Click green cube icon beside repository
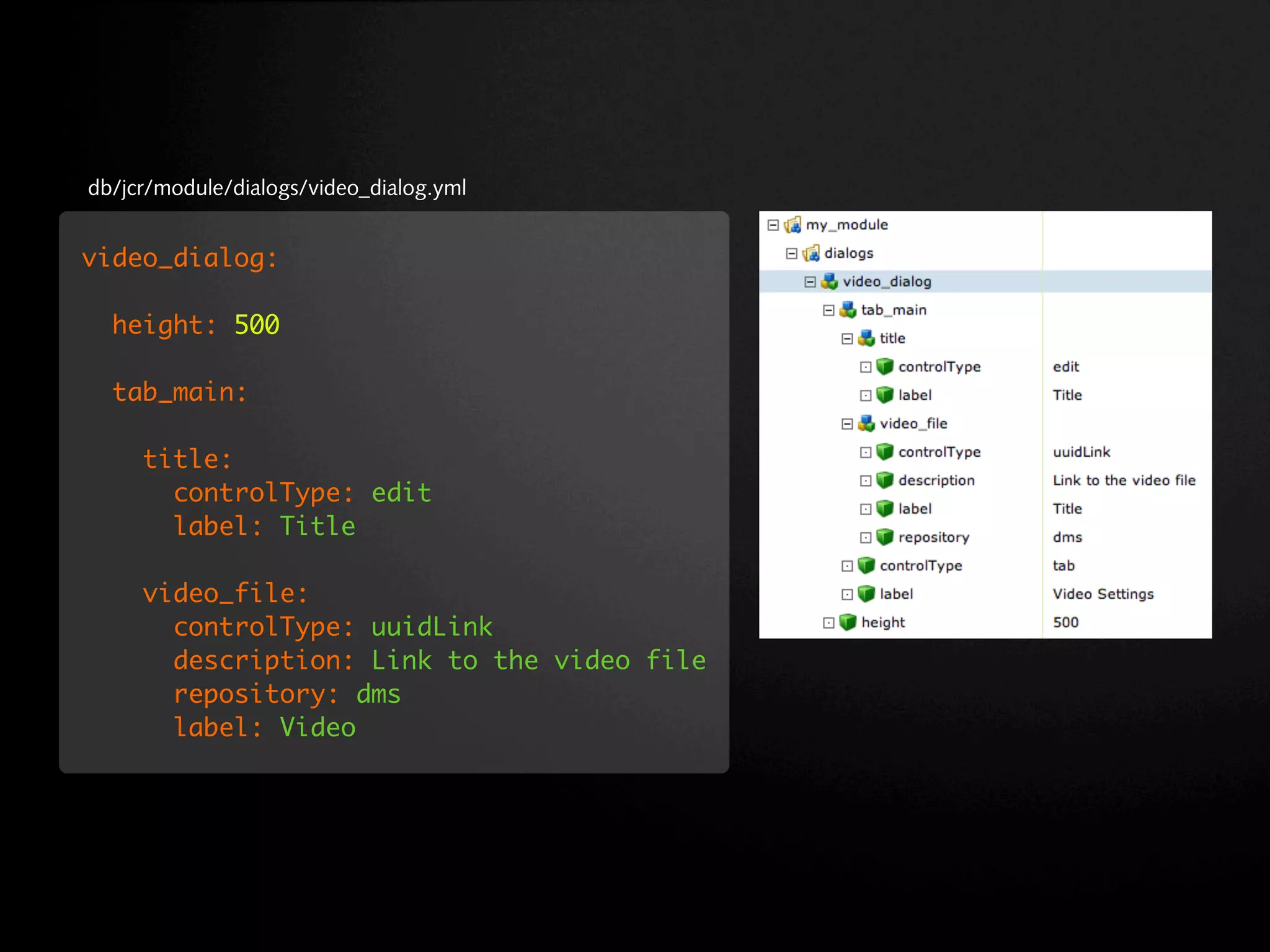The height and width of the screenshot is (952, 1270). click(885, 537)
